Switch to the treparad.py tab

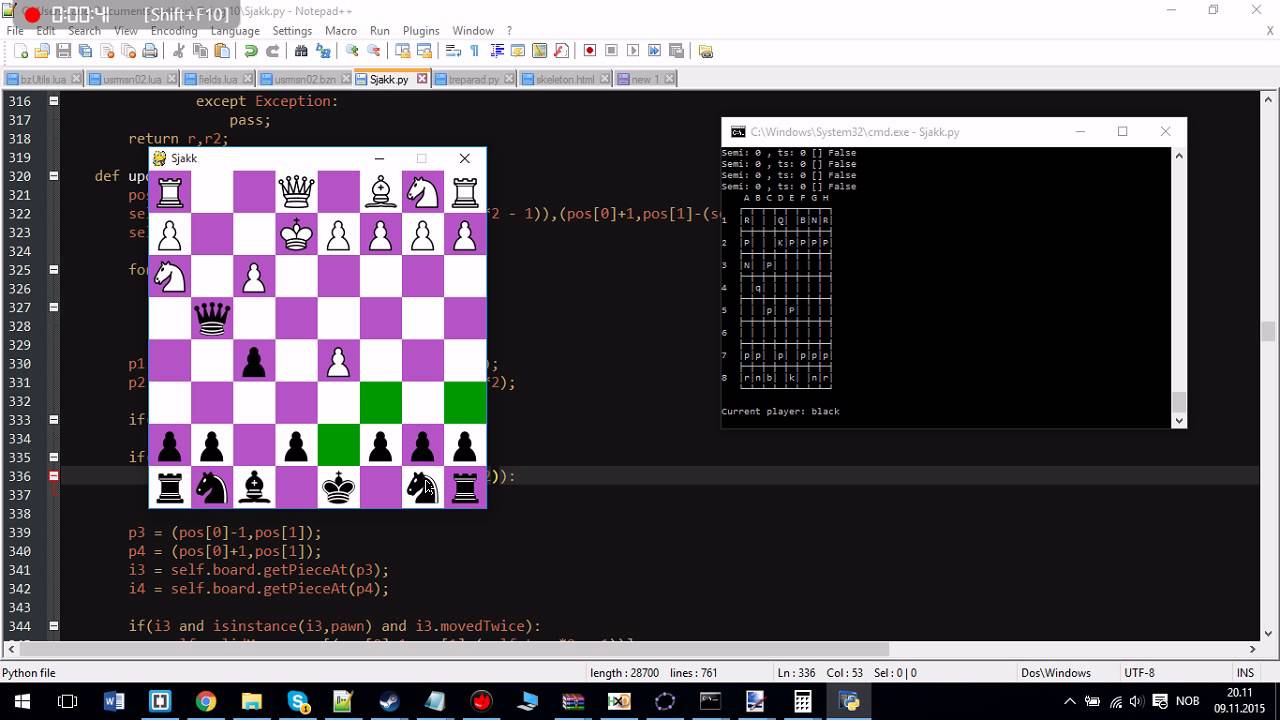coord(474,79)
